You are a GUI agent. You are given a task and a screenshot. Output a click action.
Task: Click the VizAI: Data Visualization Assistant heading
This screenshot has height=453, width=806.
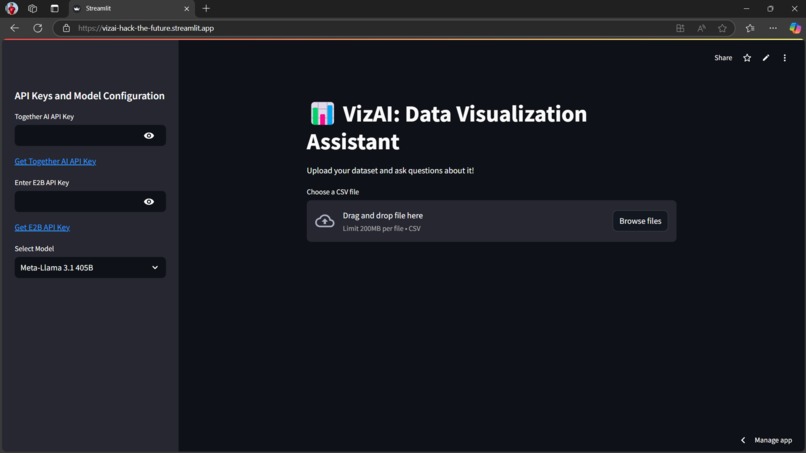(x=447, y=128)
